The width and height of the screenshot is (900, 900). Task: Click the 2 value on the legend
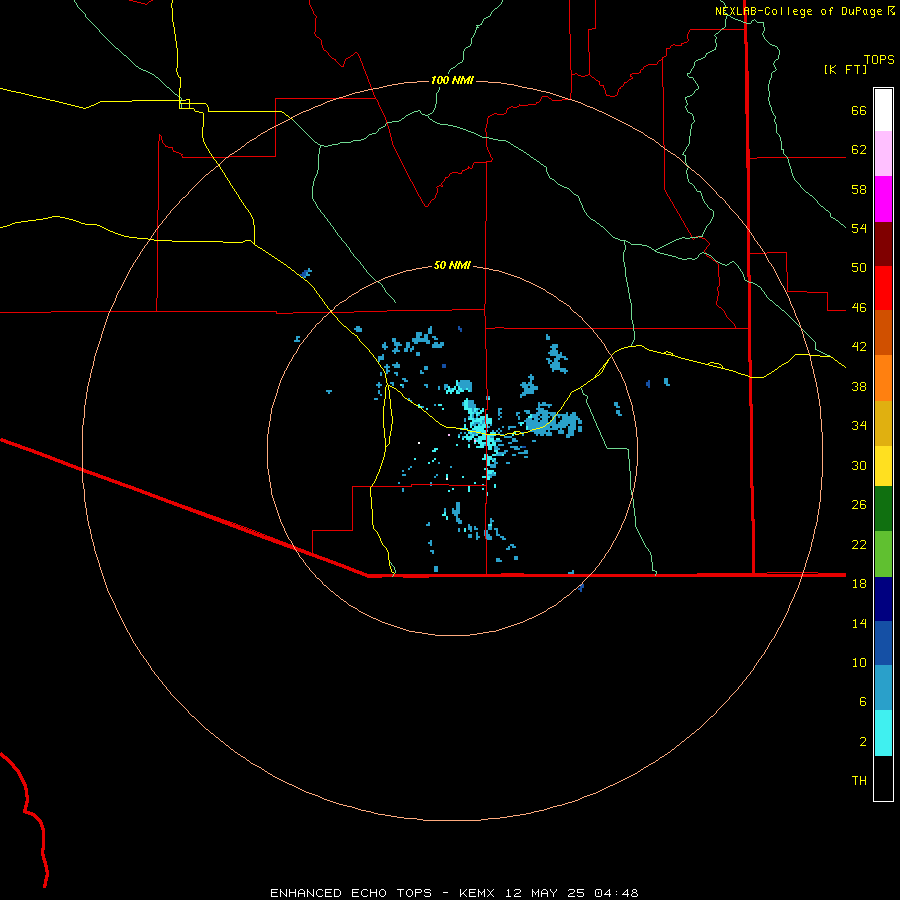pos(863,742)
